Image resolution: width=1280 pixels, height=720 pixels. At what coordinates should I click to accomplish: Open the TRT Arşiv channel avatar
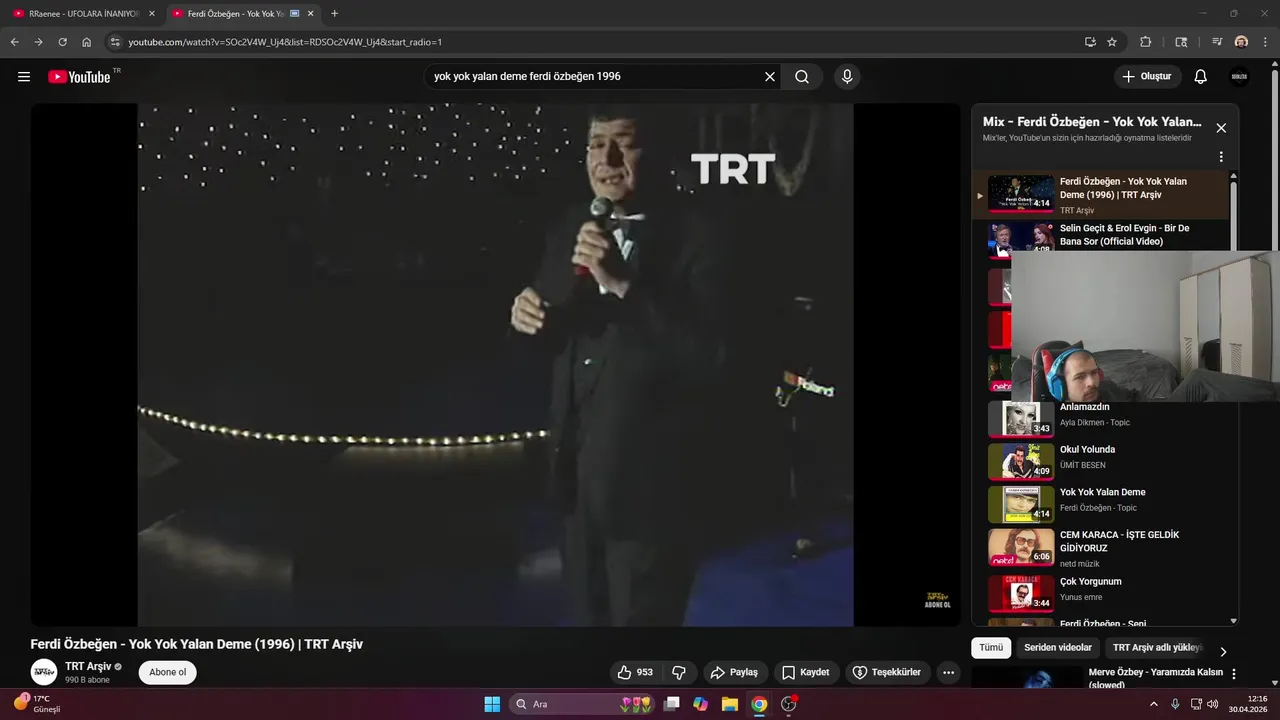tap(44, 672)
